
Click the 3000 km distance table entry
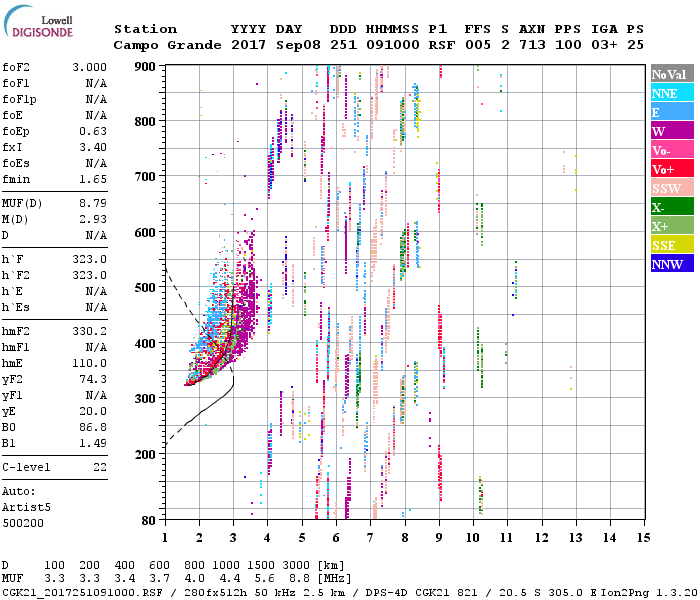[296, 566]
